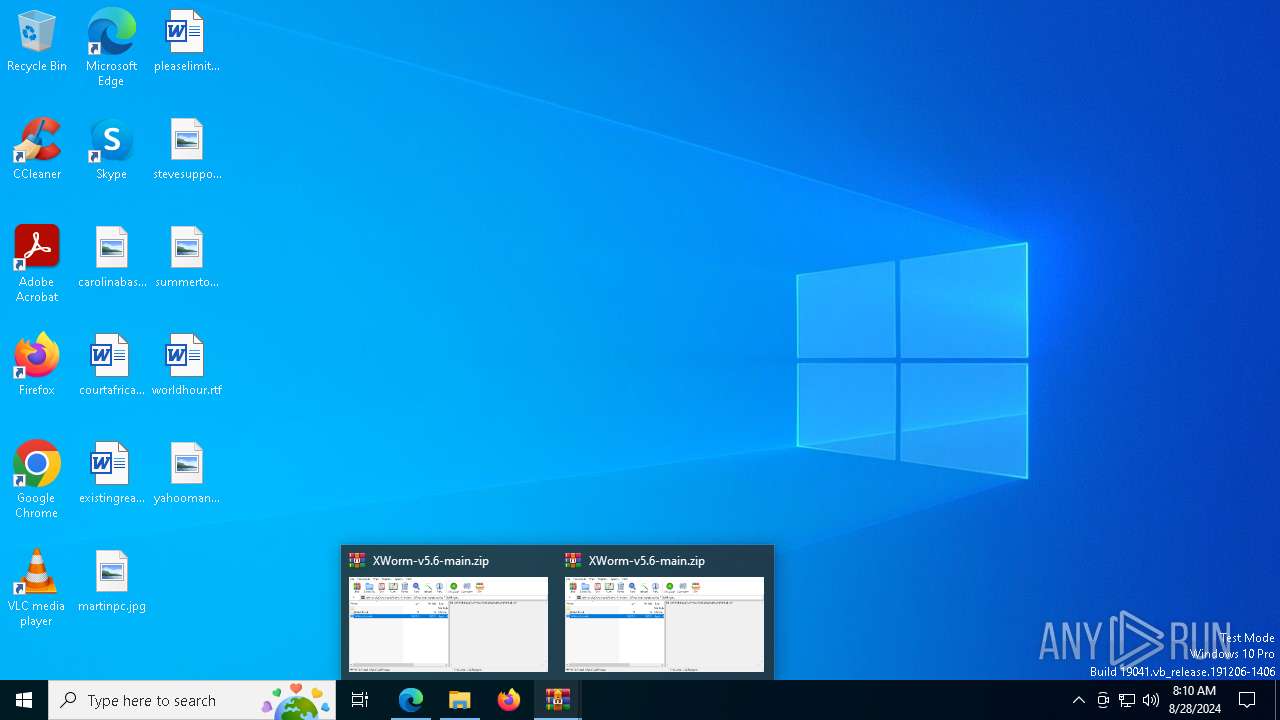Open Firefox from the taskbar
1280x720 pixels.
click(x=509, y=700)
